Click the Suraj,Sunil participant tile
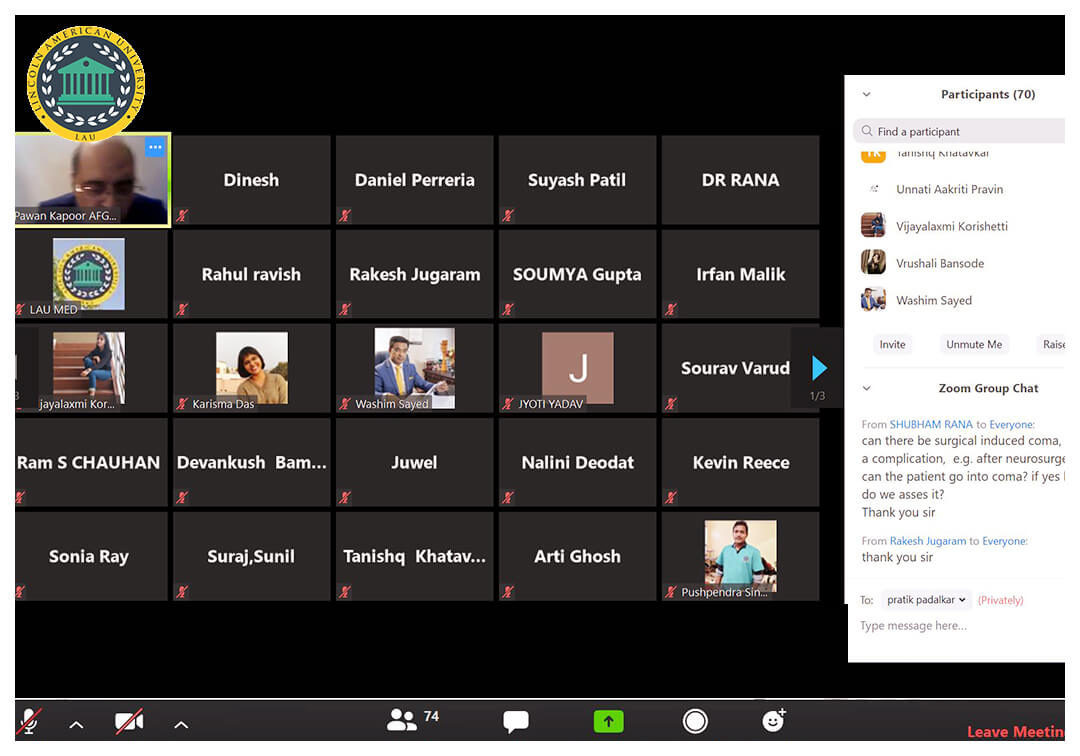This screenshot has height=756, width=1080. click(x=251, y=556)
